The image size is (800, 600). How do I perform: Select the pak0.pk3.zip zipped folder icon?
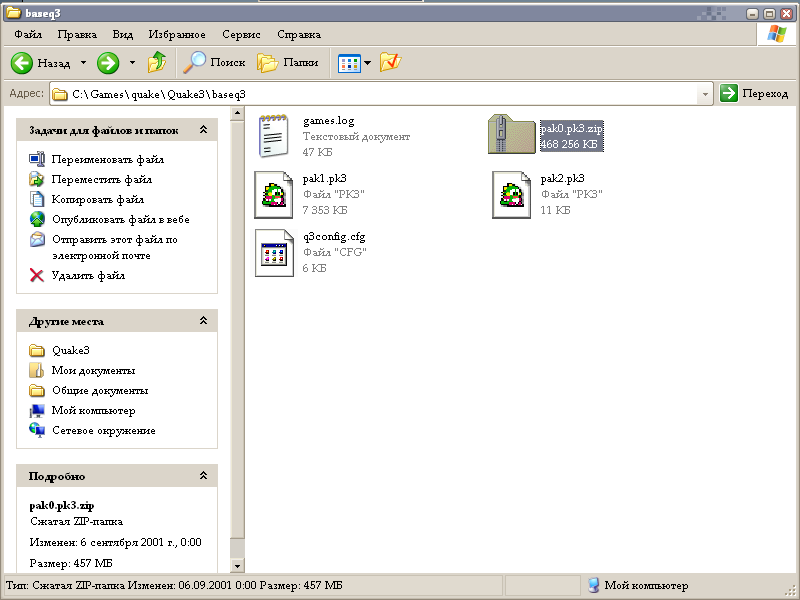tap(511, 134)
